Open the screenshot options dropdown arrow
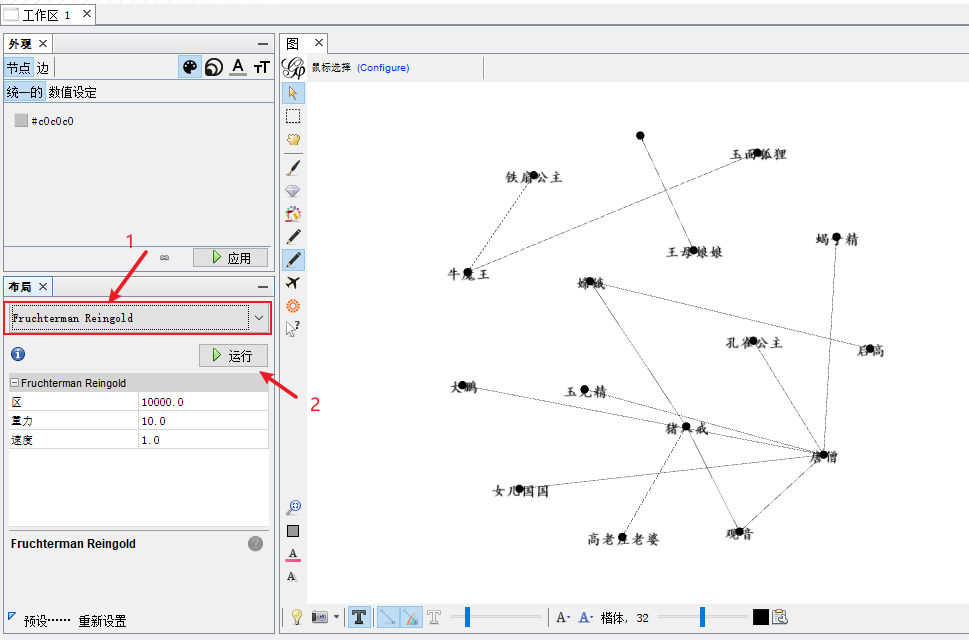This screenshot has width=969, height=640. point(336,617)
